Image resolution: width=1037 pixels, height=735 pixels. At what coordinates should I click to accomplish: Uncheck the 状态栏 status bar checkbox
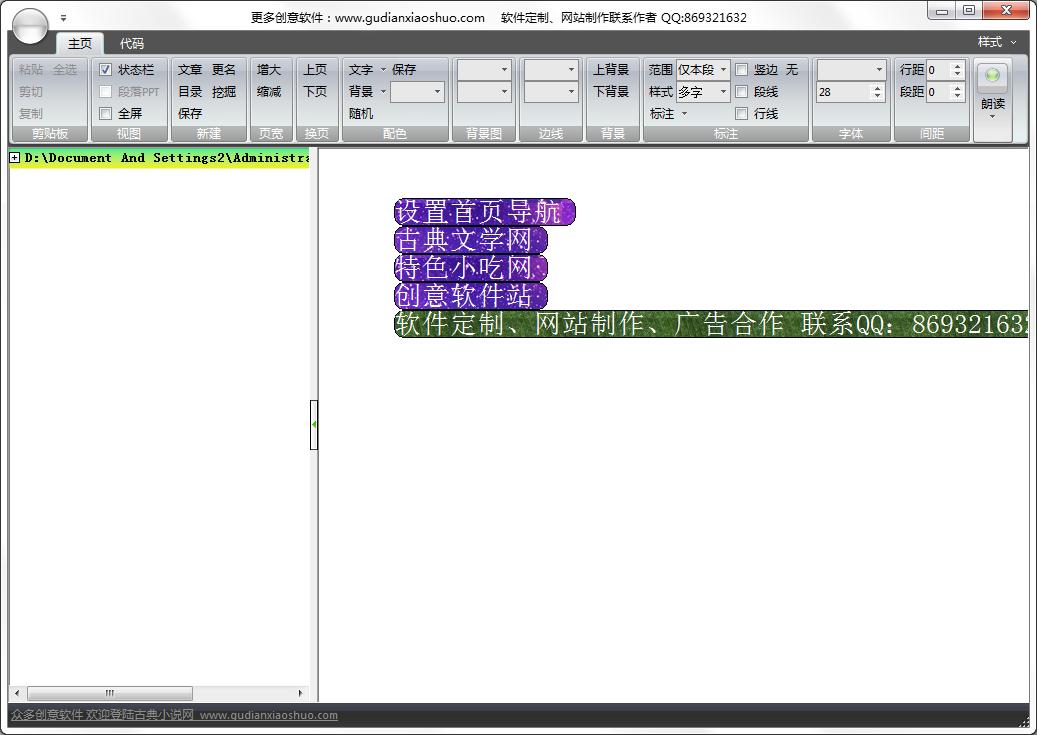click(x=106, y=70)
